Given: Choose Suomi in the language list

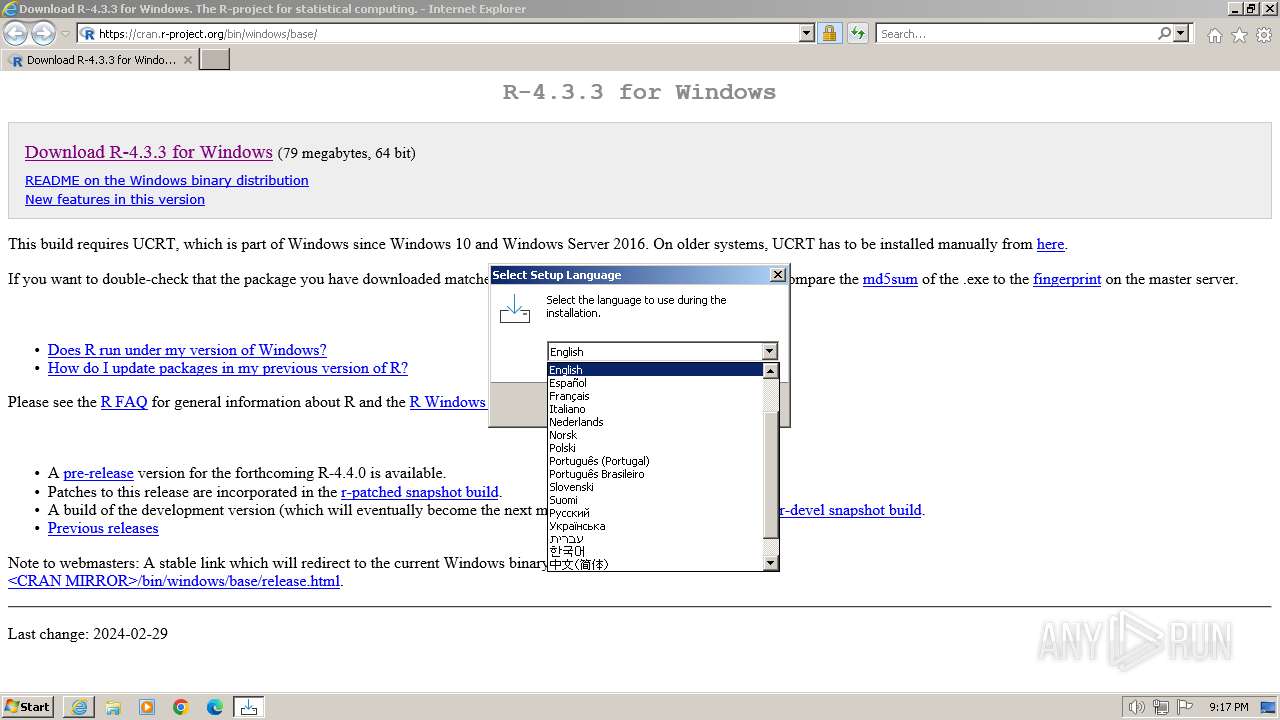Looking at the screenshot, I should point(655,500).
